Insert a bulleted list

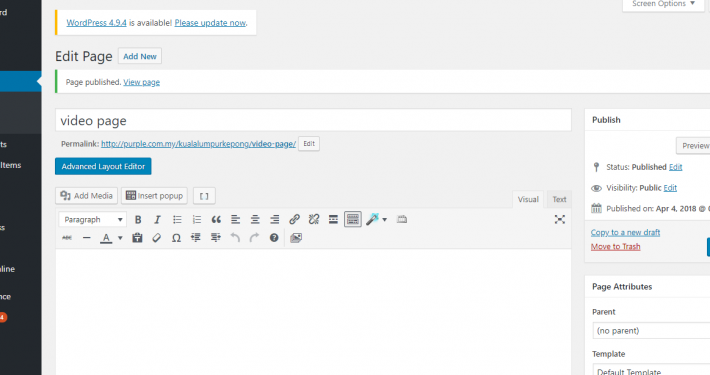coord(177,220)
